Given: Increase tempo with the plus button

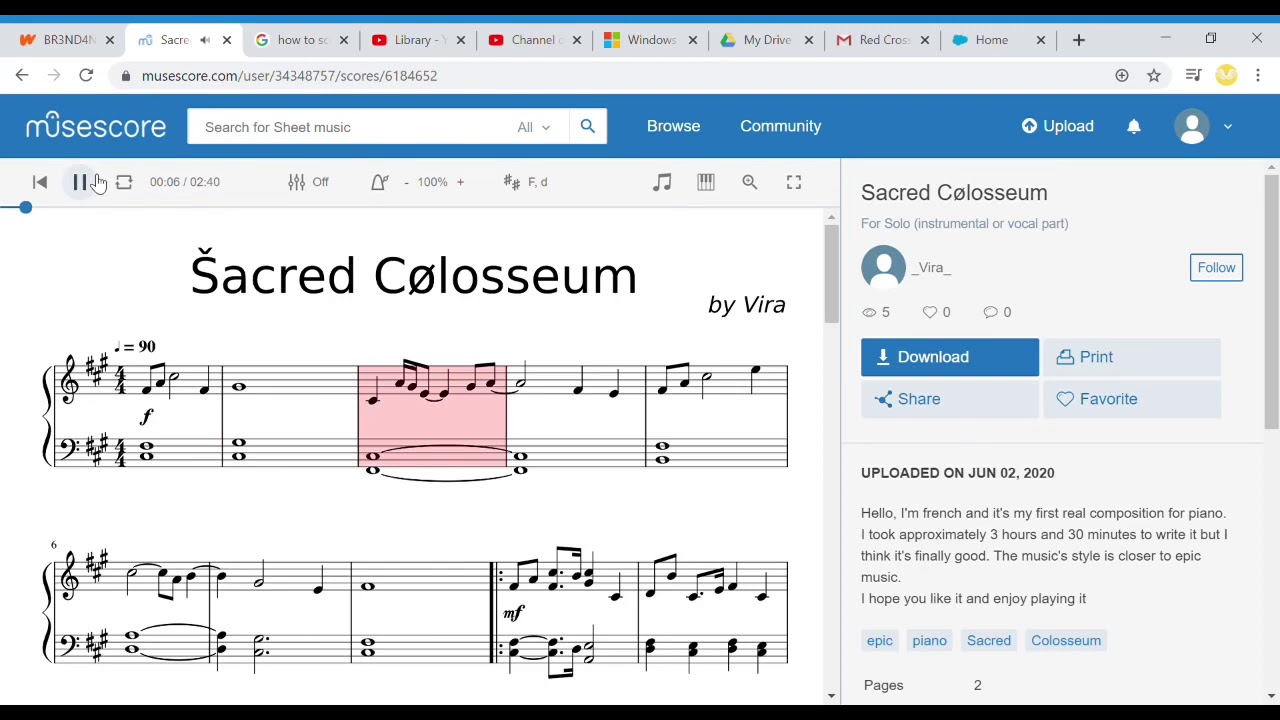Looking at the screenshot, I should click(460, 182).
